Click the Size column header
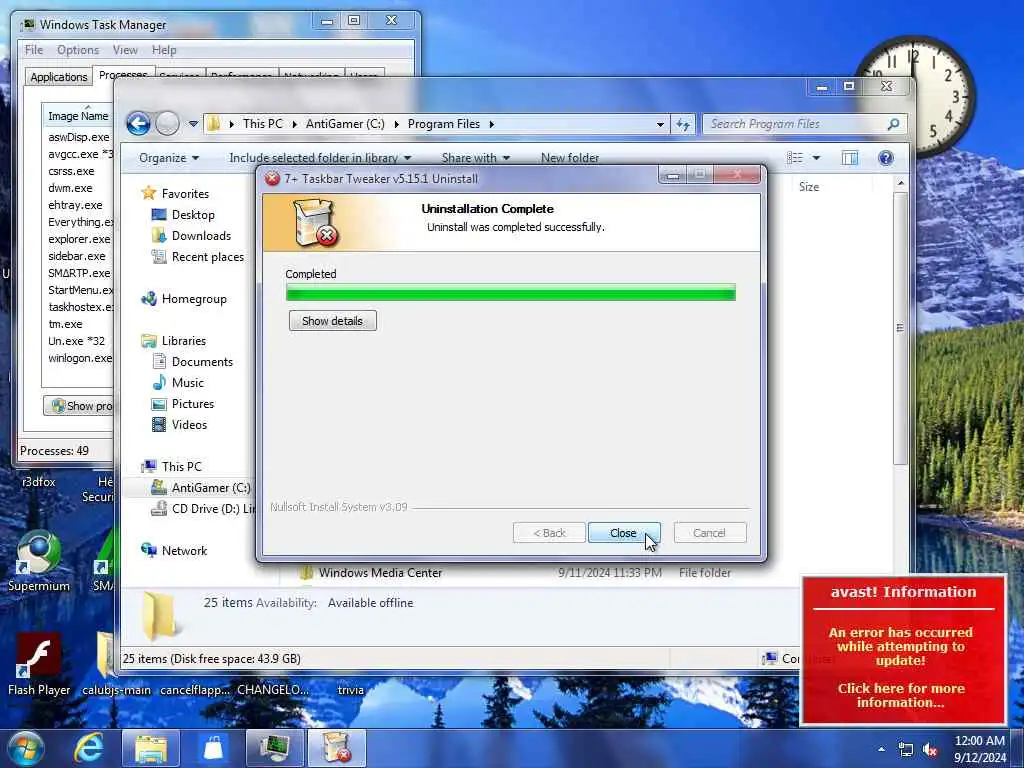 pyautogui.click(x=809, y=187)
